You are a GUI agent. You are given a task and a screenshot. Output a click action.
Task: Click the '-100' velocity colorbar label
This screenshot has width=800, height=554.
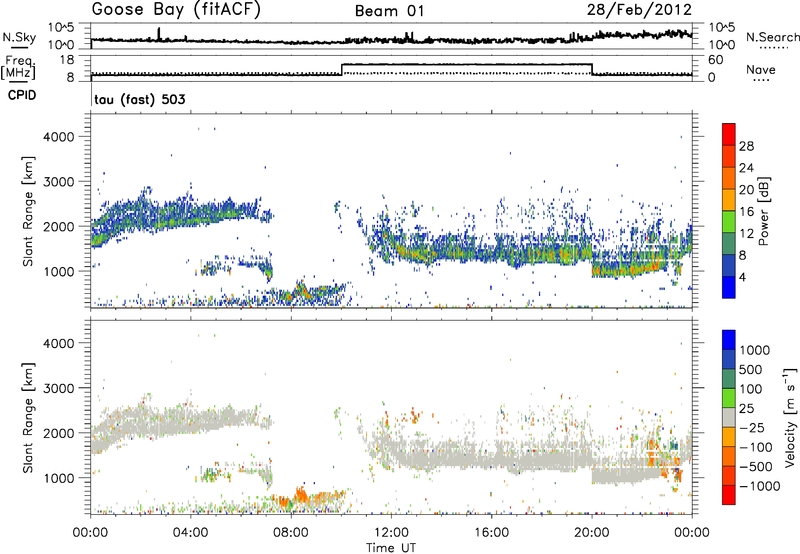coord(756,447)
